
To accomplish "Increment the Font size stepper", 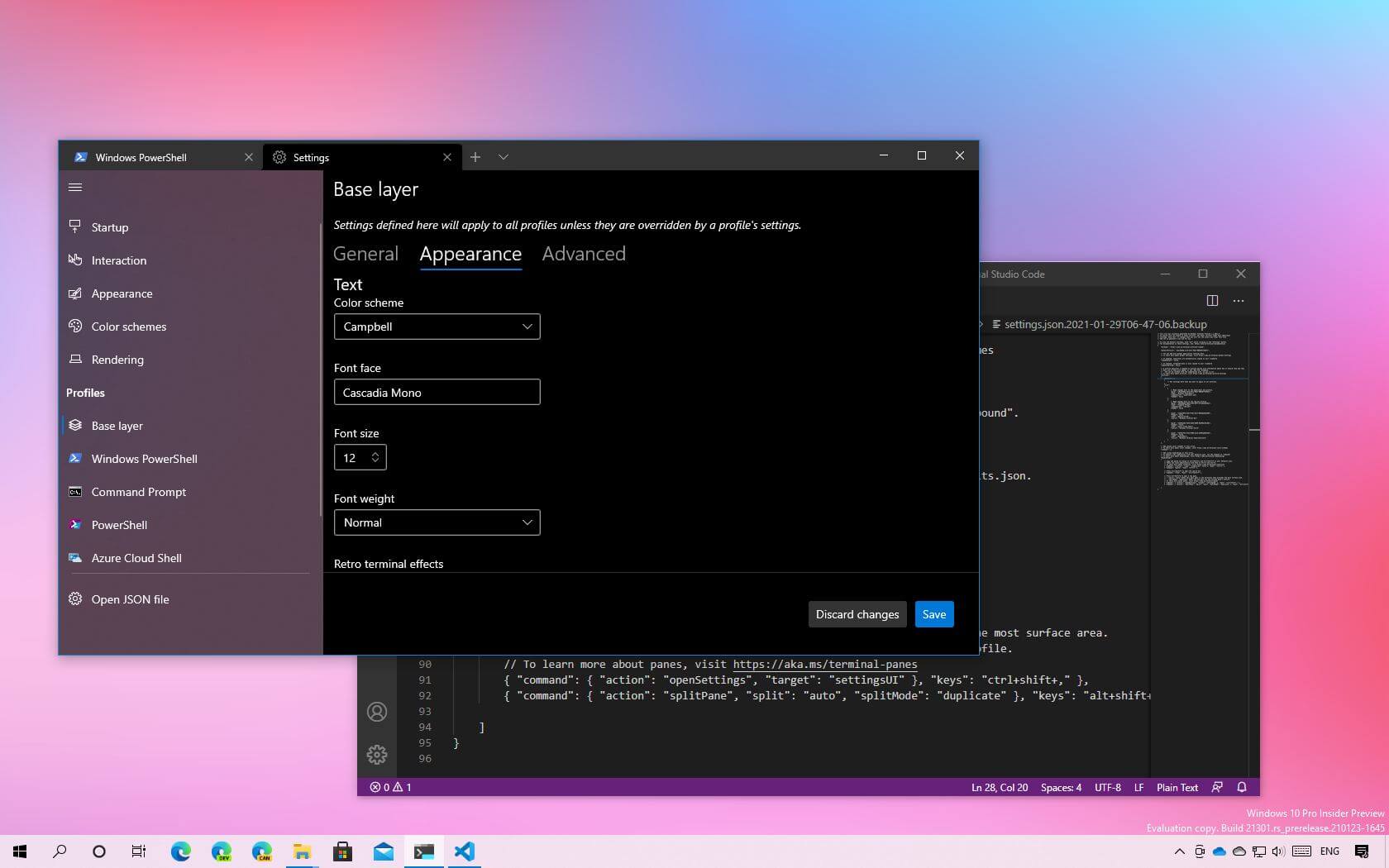I will [375, 453].
